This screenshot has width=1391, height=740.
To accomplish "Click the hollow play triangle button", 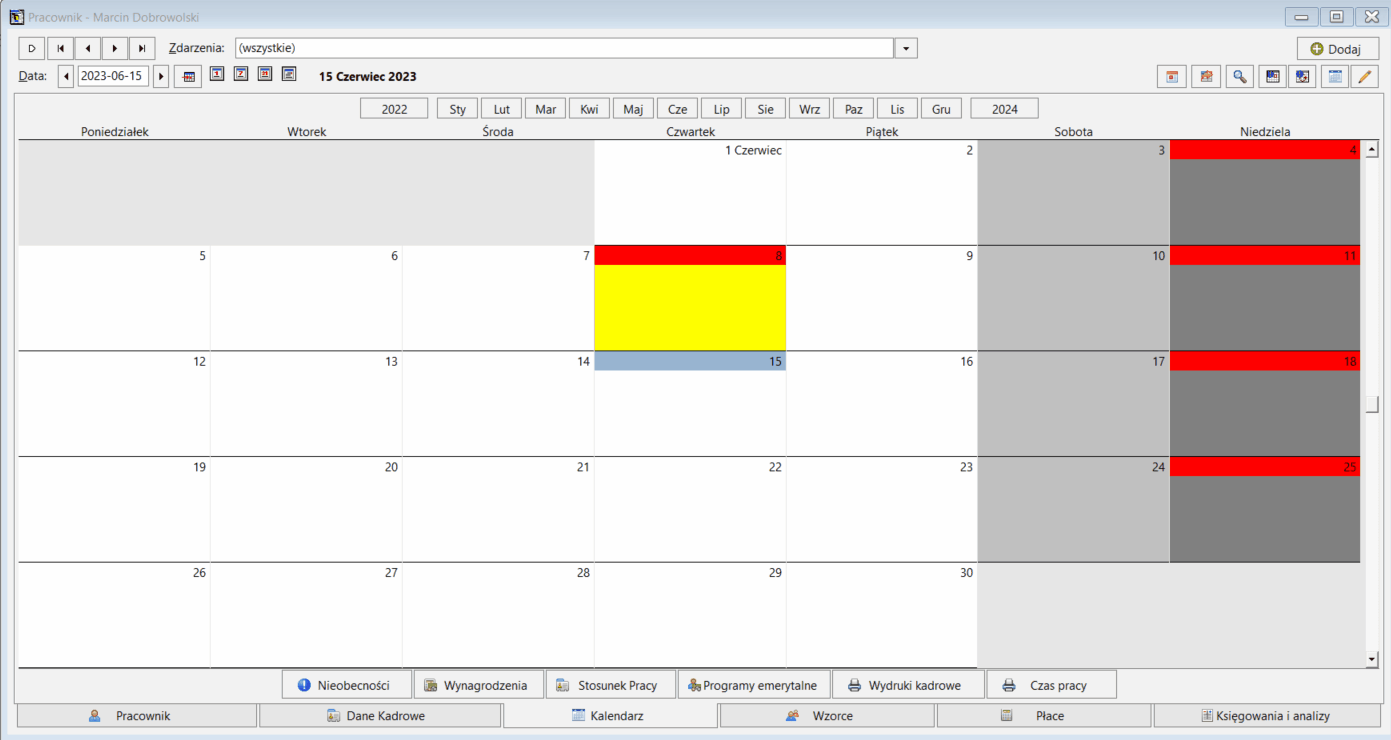I will [32, 48].
